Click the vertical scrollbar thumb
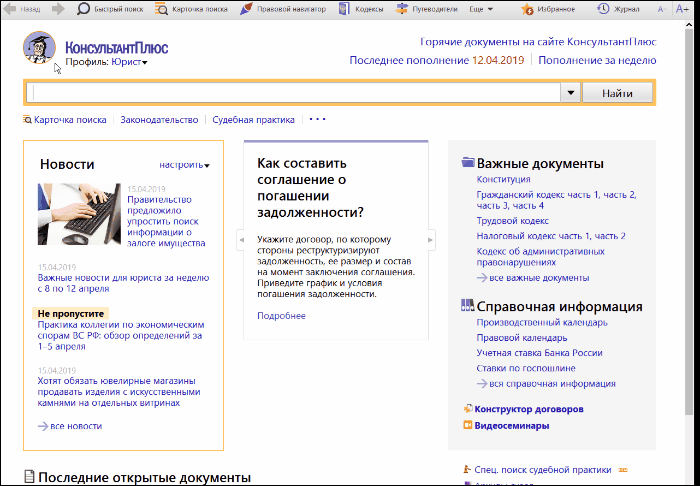 (x=689, y=221)
